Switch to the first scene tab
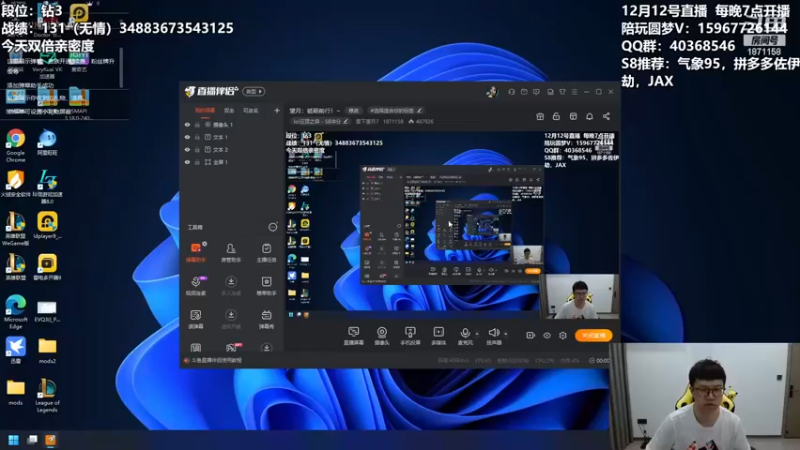The width and height of the screenshot is (800, 450). click(x=205, y=110)
